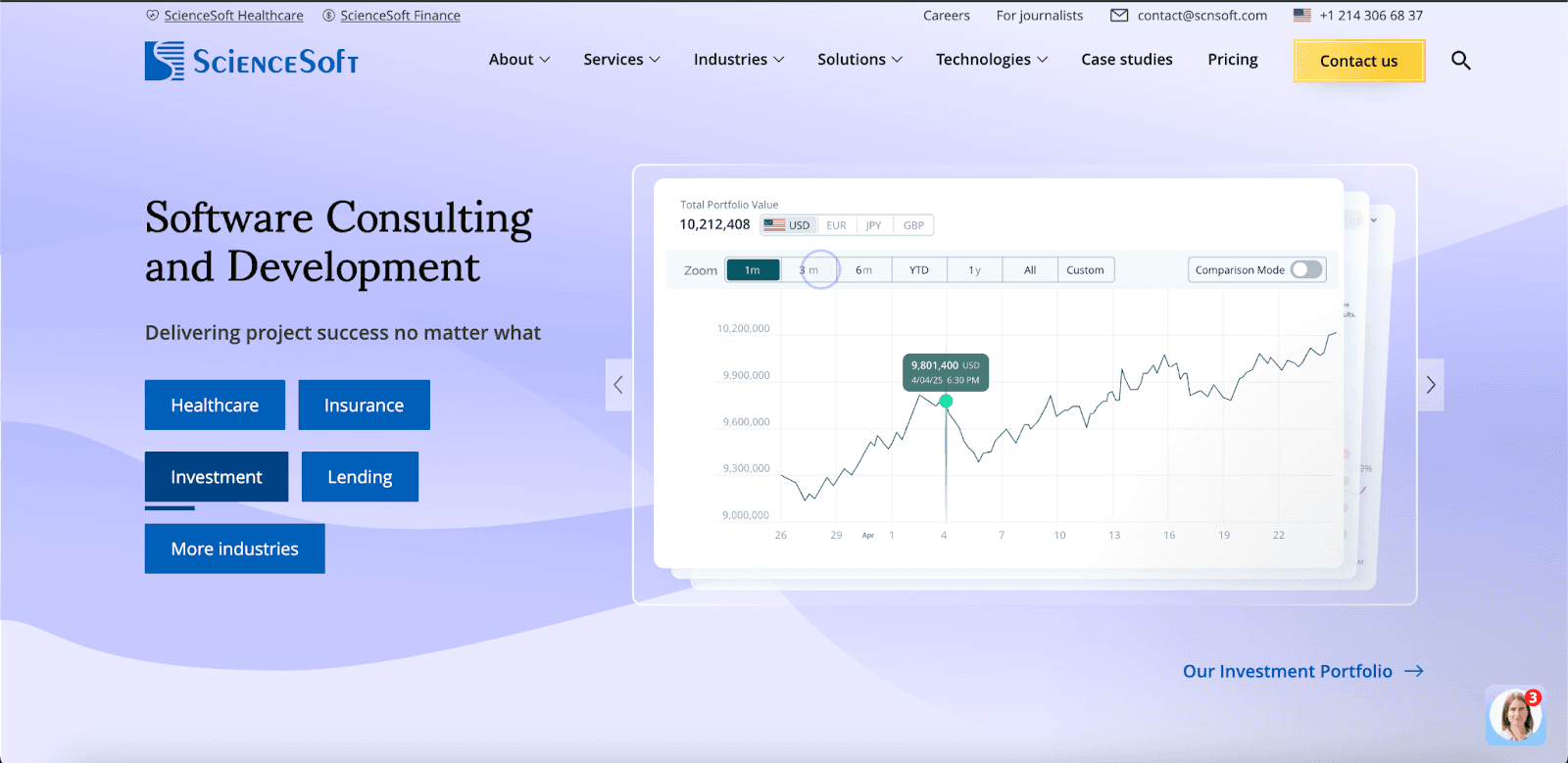Click the arrow after Our Investment Portfolio

(x=1414, y=671)
